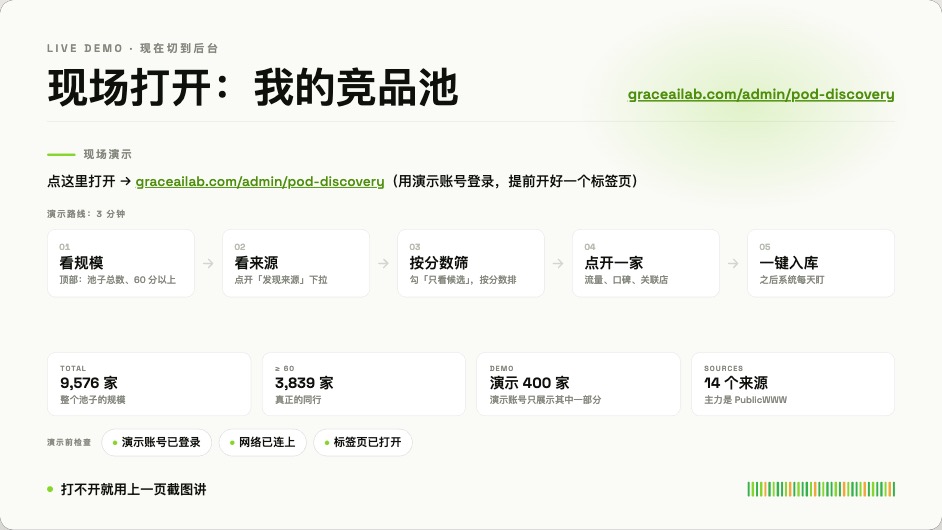Open the top-right graceailab.com/admin/pod-discovery link

tap(761, 94)
